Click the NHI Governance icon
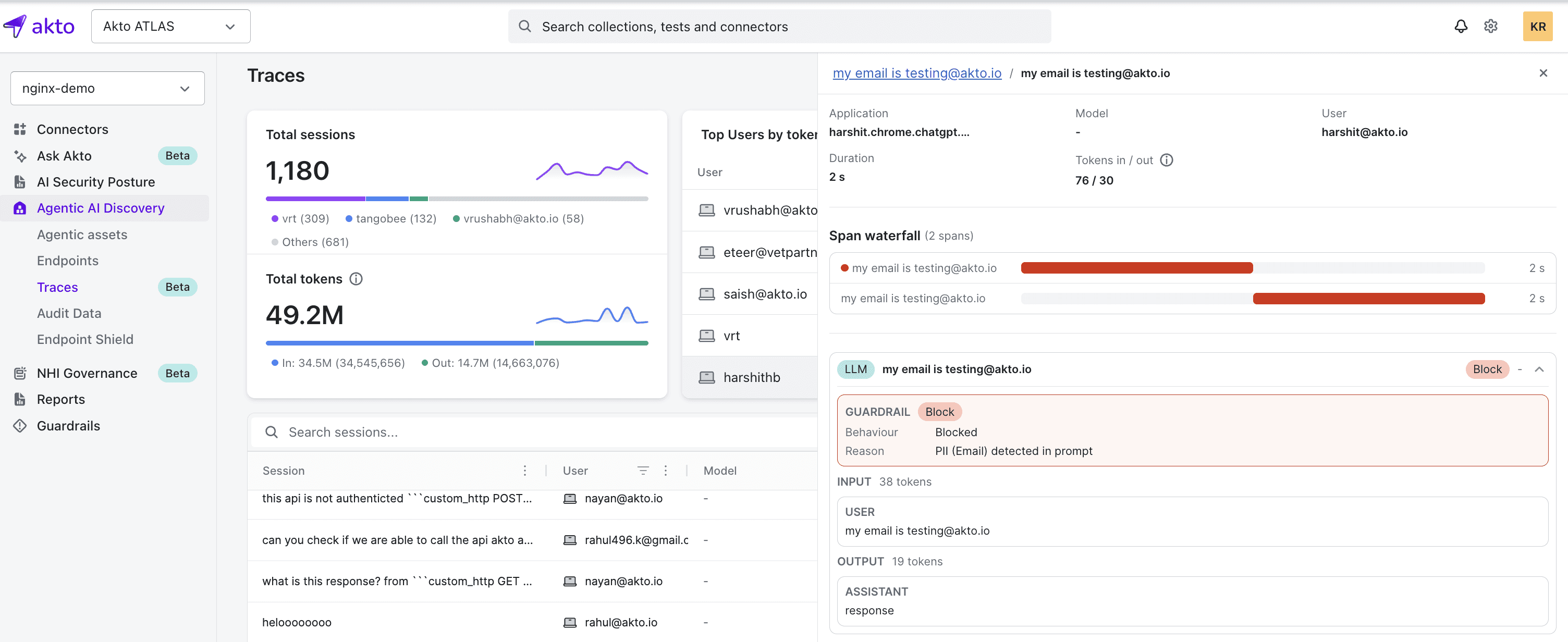 click(x=20, y=373)
